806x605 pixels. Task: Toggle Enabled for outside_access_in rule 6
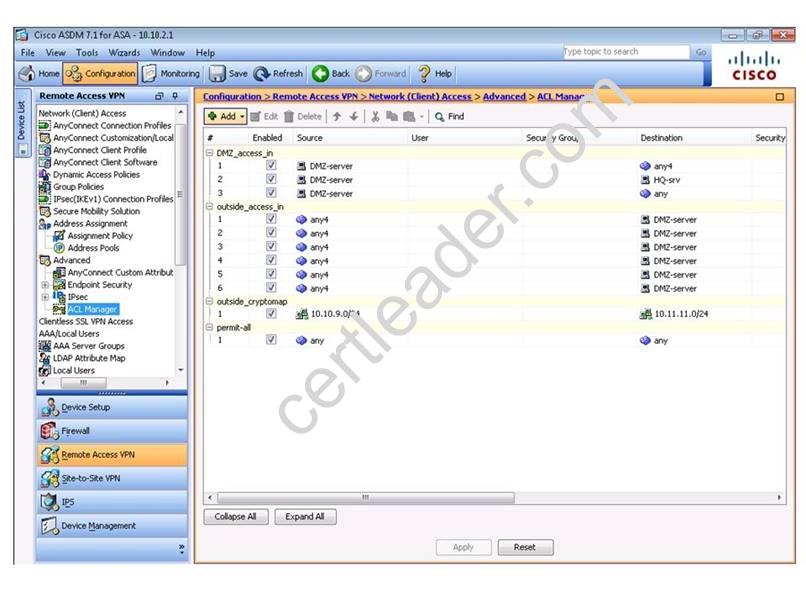pyautogui.click(x=271, y=288)
